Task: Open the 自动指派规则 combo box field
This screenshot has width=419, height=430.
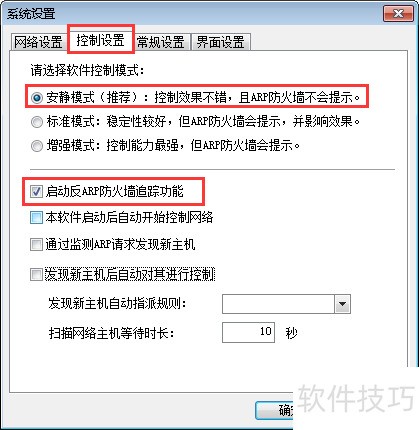Action: pyautogui.click(x=286, y=304)
